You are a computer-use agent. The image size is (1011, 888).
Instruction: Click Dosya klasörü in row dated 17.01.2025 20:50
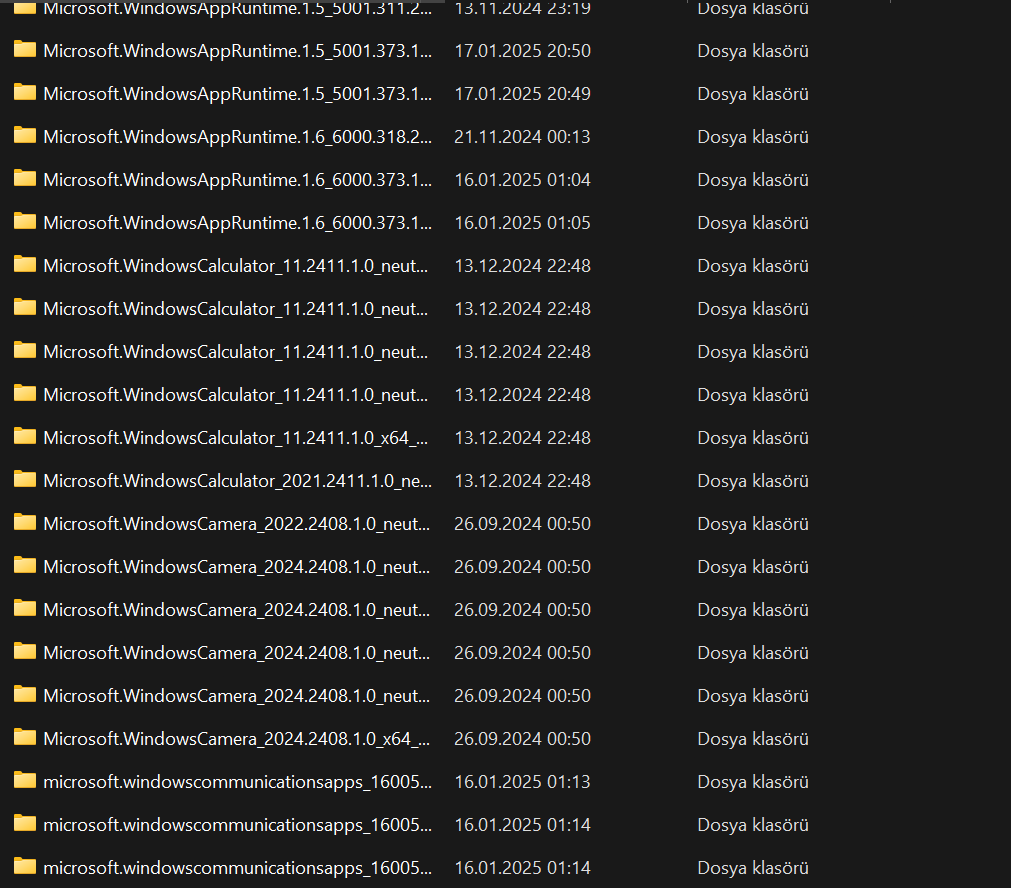click(753, 51)
